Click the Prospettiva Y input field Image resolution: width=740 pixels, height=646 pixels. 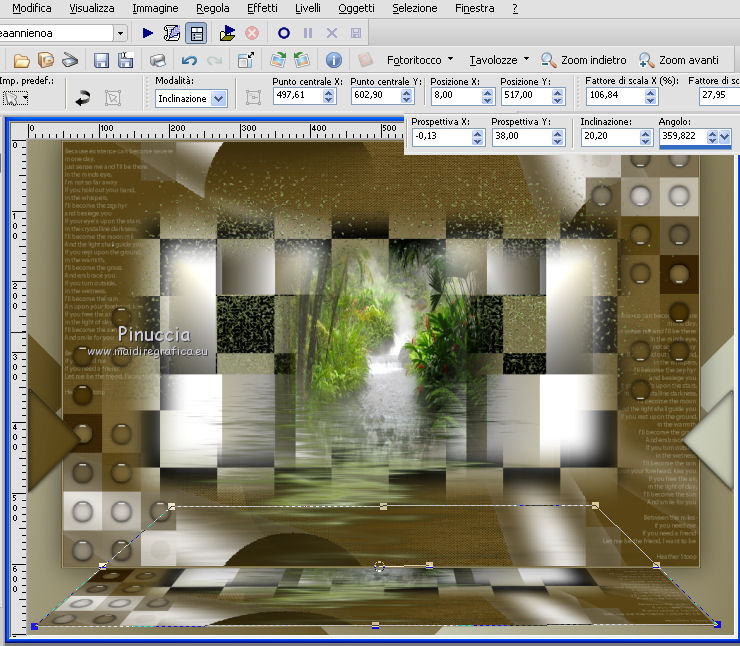(x=517, y=137)
